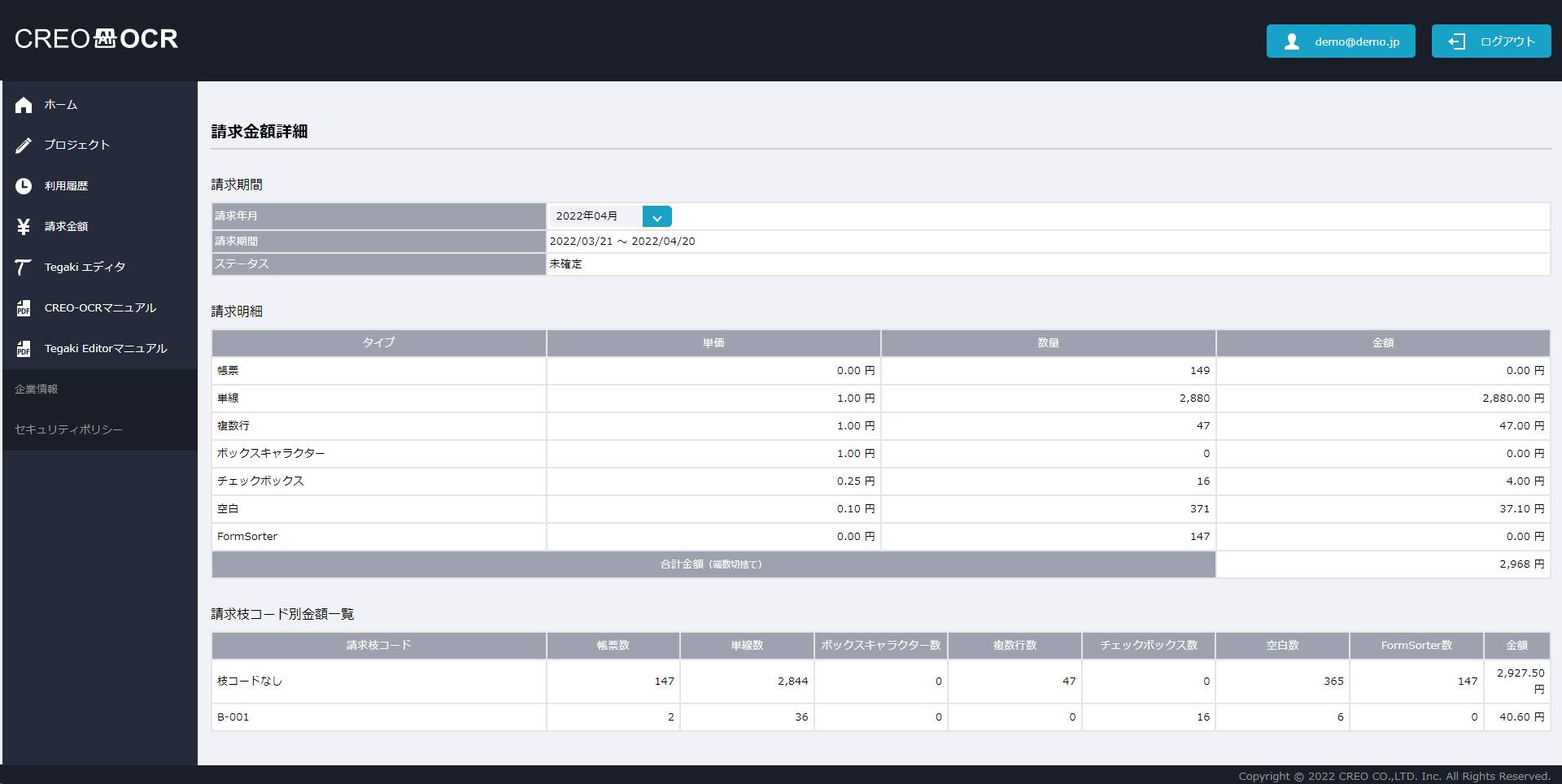Go to 利用履歴 menu item
Viewport: 1562px width, 784px height.
point(67,186)
